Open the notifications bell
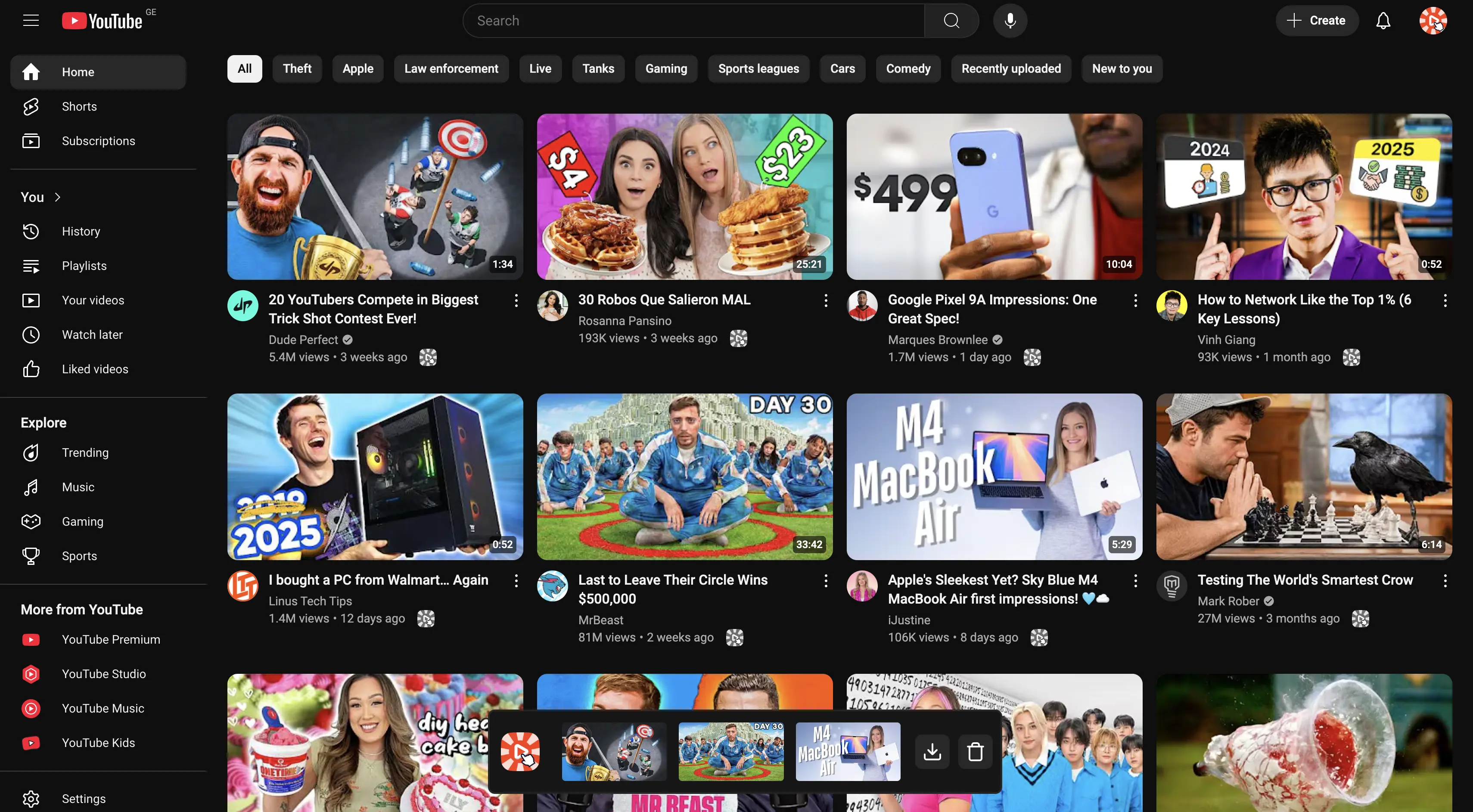 (1383, 21)
